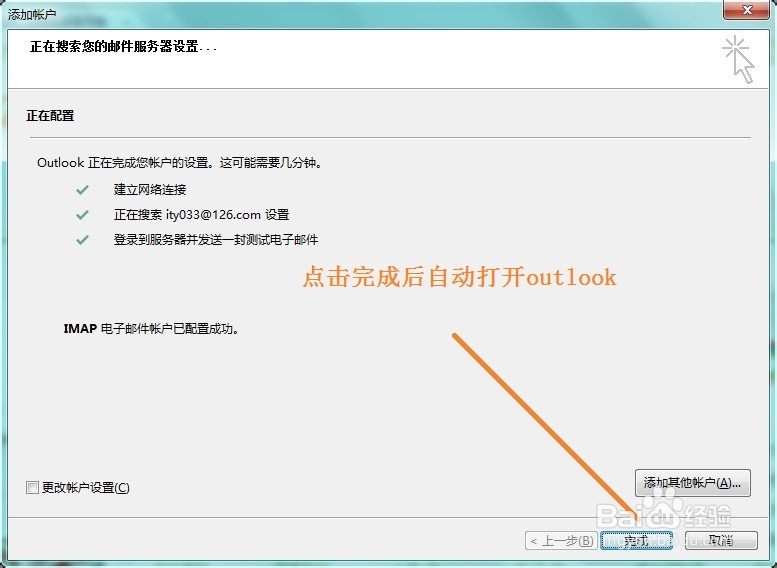Image resolution: width=777 pixels, height=568 pixels.
Task: Select the text 建立网络连接
Action: point(150,189)
